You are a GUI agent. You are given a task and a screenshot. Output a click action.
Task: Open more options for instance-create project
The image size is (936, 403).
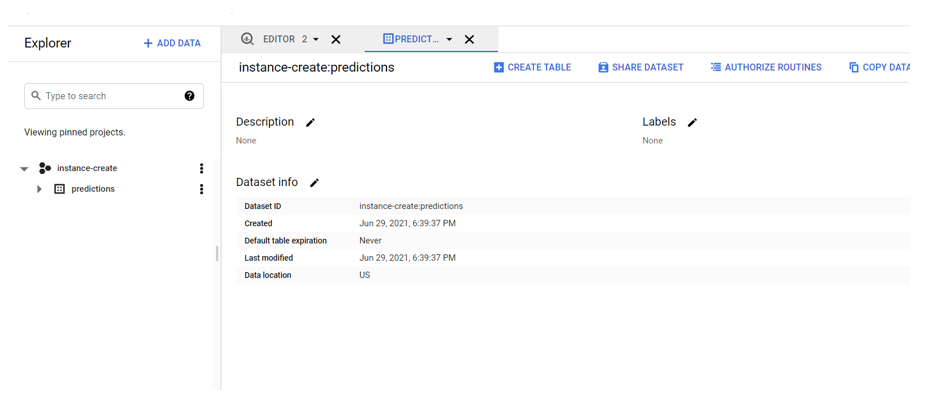click(x=201, y=168)
